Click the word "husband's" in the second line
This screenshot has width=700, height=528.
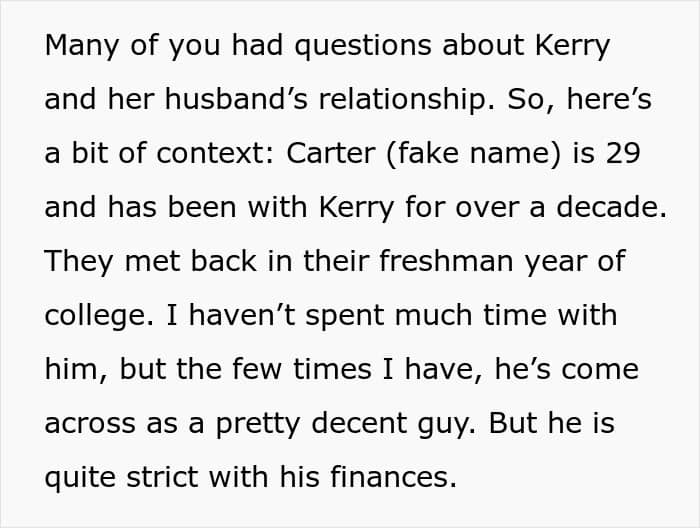[x=236, y=99]
